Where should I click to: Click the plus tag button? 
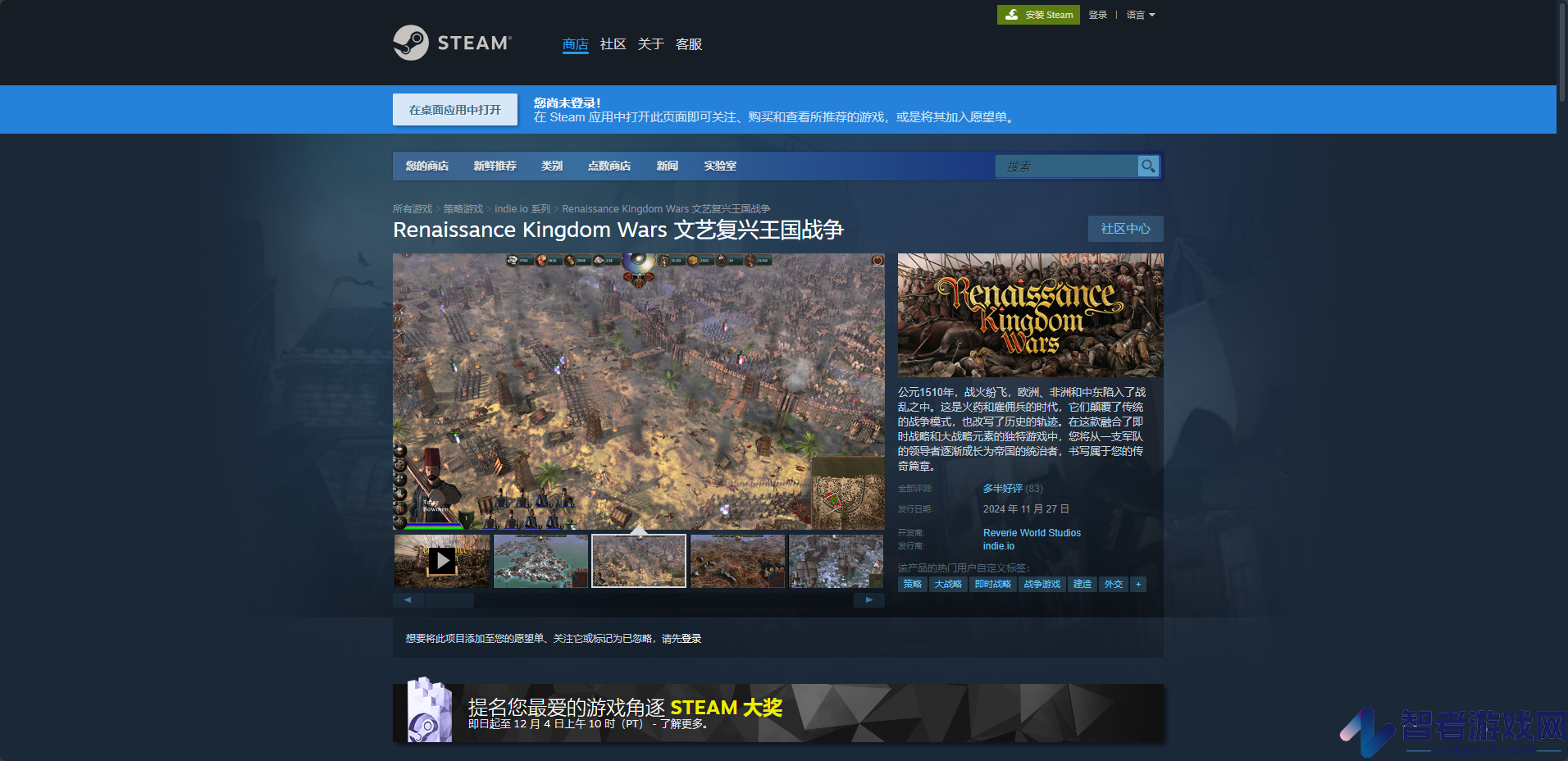pos(1138,584)
